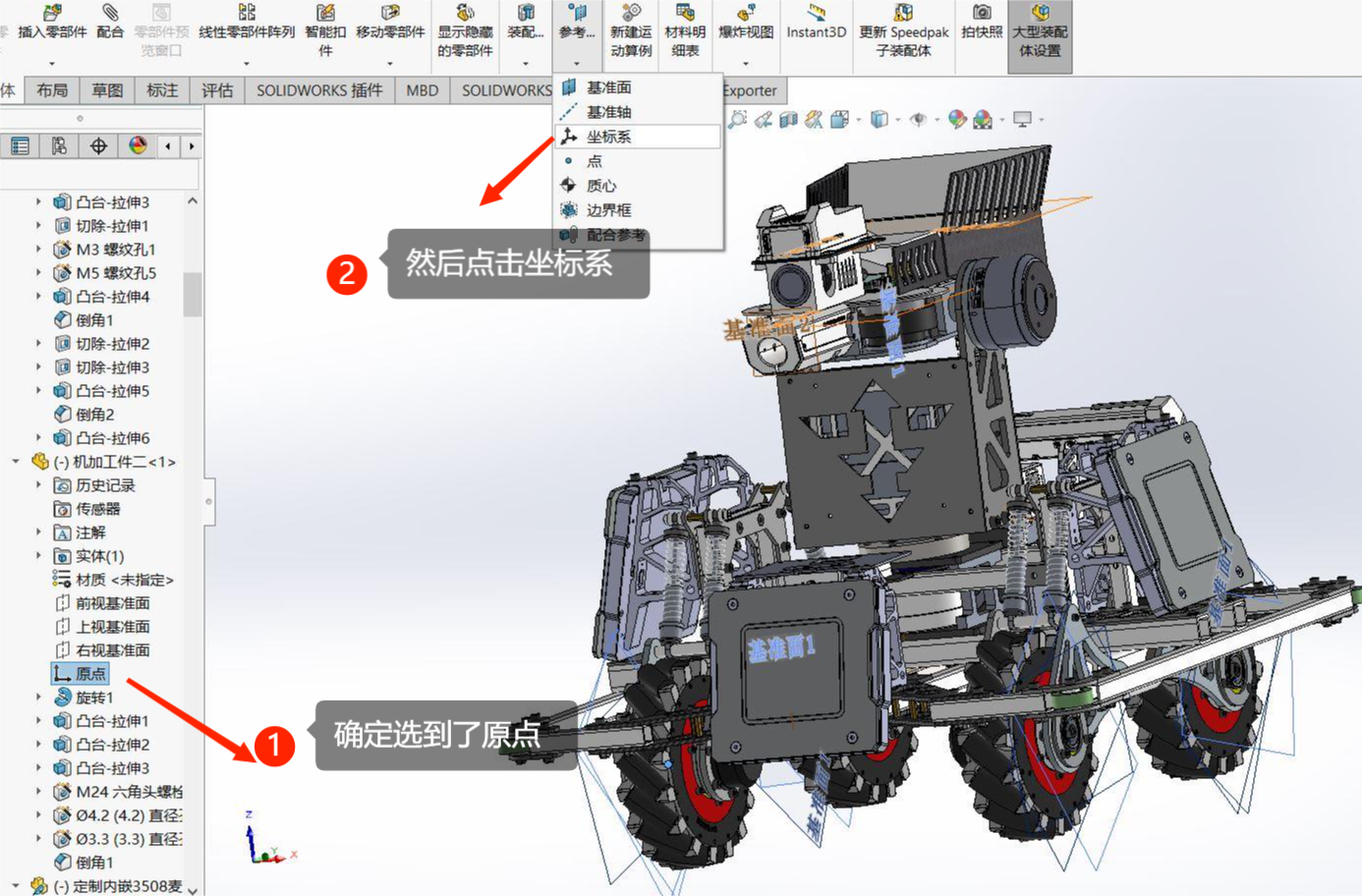Select 坐标系 from the reference geometry menu
The width and height of the screenshot is (1363, 896).
pos(609,137)
